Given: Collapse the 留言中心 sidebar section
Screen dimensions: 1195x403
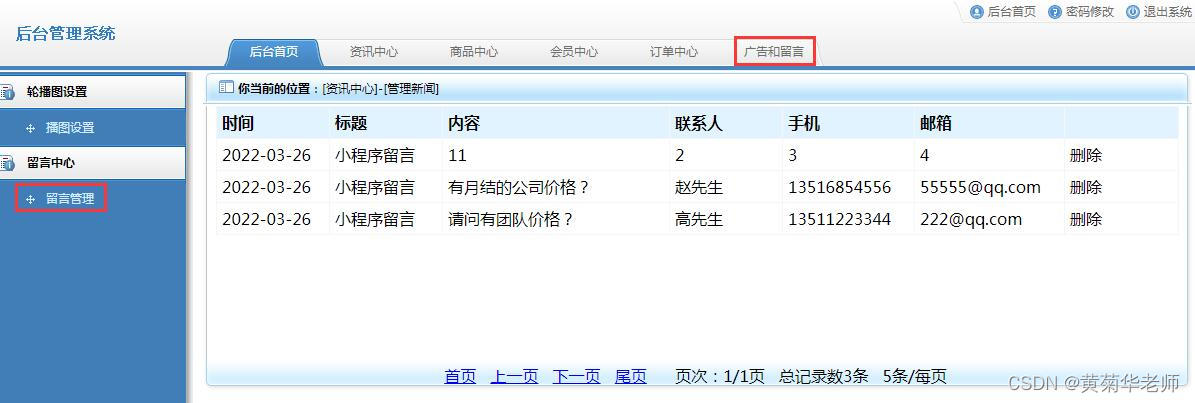Looking at the screenshot, I should tap(92, 163).
